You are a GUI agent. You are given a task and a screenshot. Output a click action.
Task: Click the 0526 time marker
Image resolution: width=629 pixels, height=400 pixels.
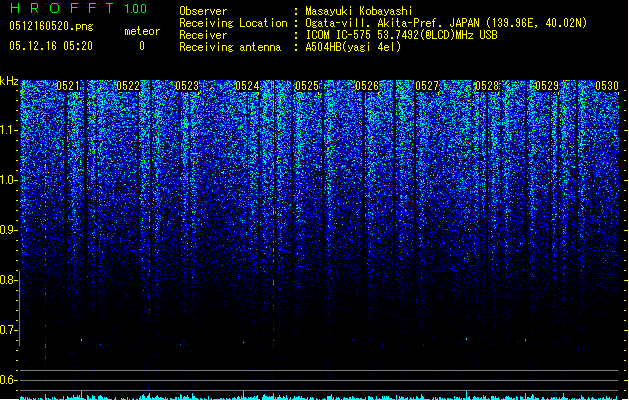pos(367,86)
